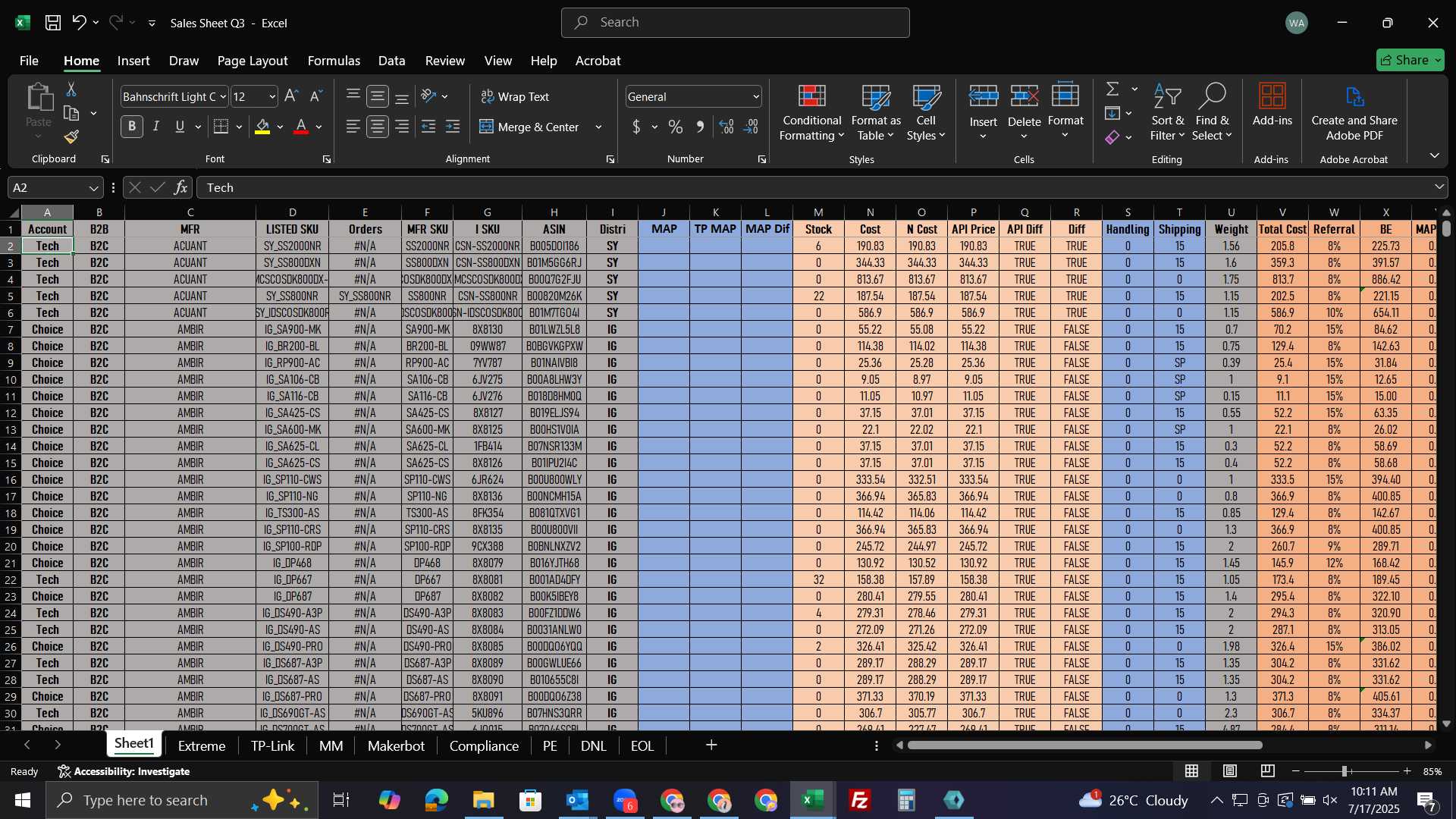Image resolution: width=1456 pixels, height=819 pixels.
Task: Open the font size dropdown
Action: pyautogui.click(x=272, y=97)
